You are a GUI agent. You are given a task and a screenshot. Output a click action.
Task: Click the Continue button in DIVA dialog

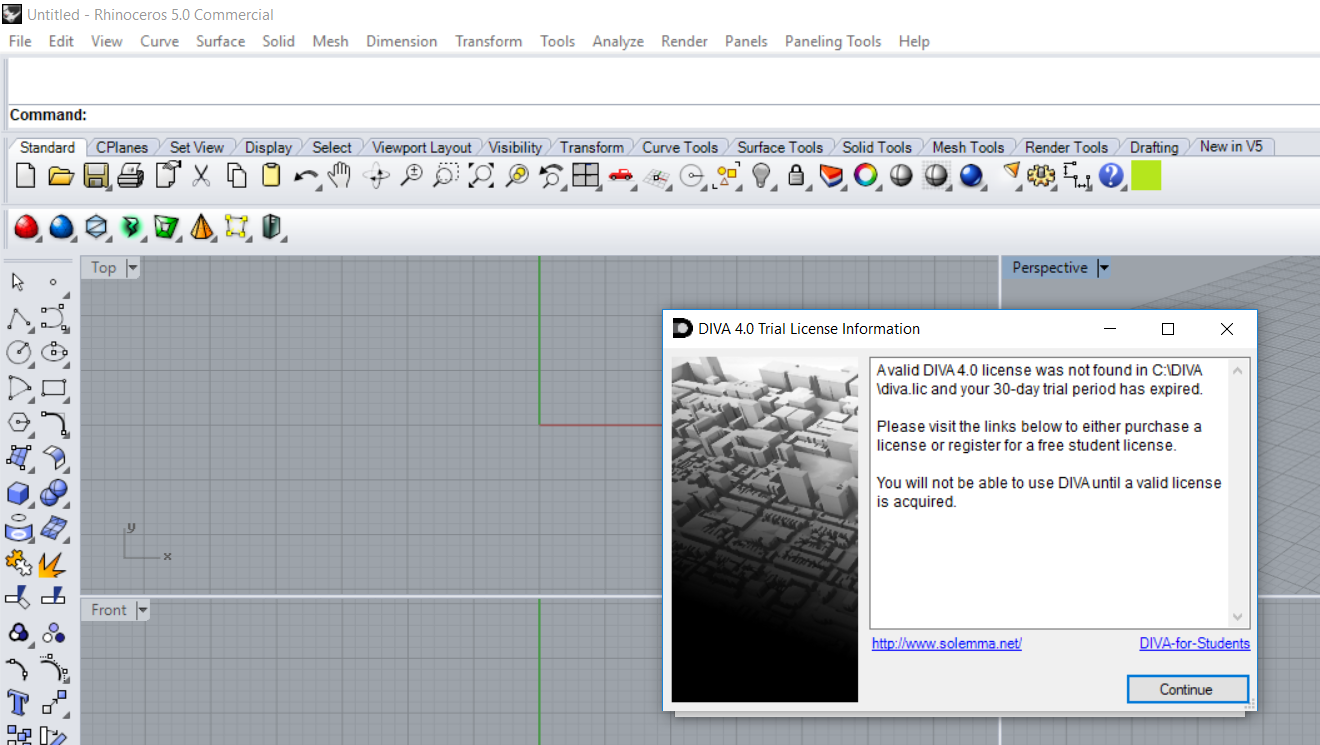click(1187, 689)
